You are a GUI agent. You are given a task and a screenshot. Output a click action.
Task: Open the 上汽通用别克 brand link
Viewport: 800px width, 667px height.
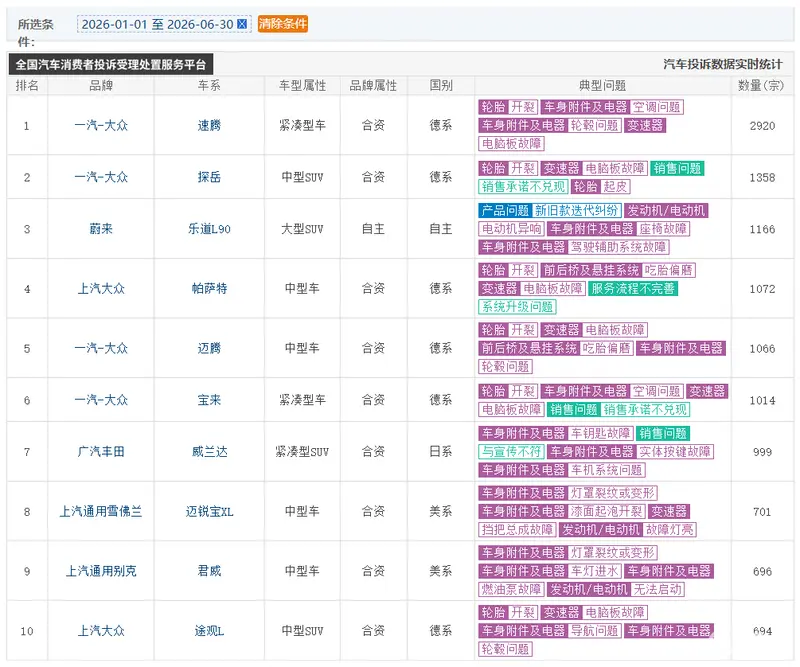pos(101,571)
